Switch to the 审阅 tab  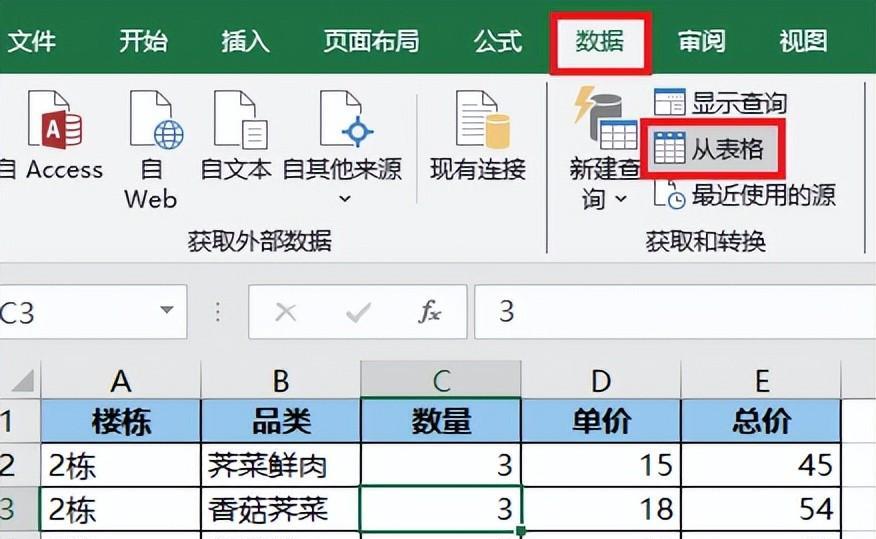coord(701,41)
